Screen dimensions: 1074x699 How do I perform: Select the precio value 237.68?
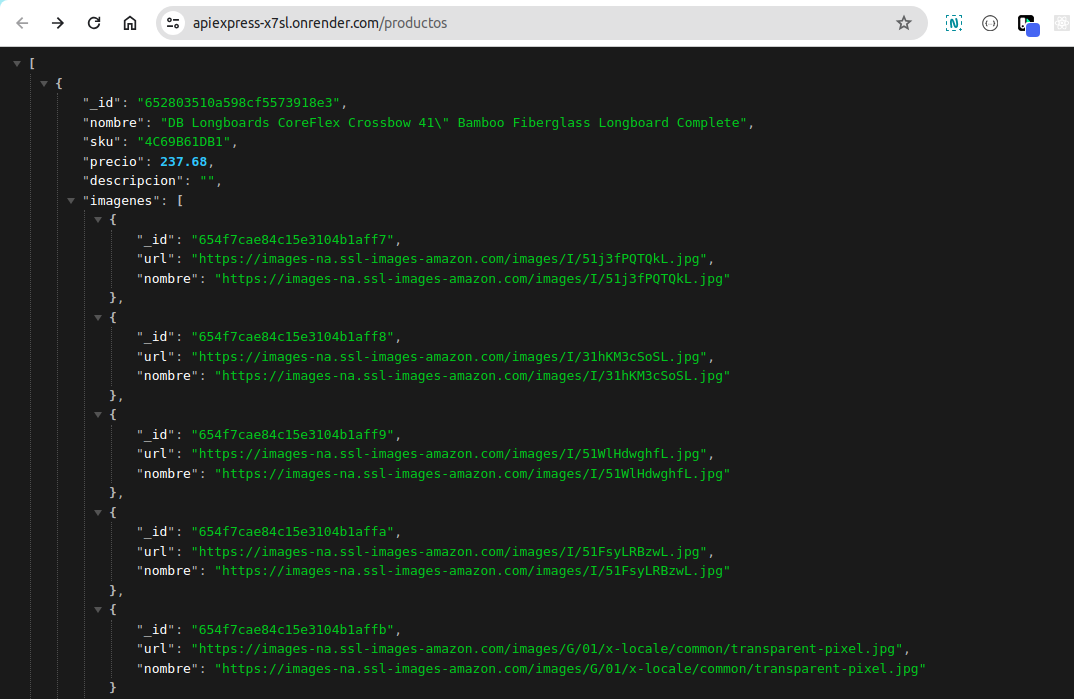click(x=184, y=162)
